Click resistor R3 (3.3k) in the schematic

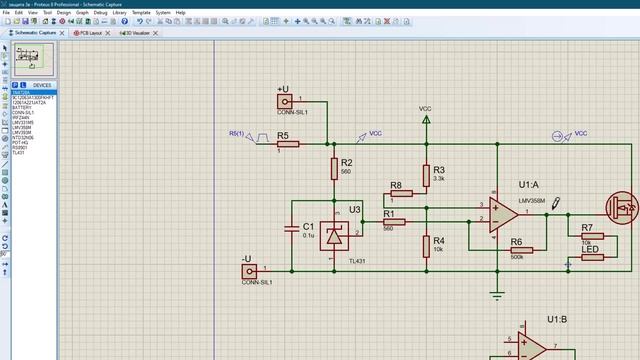(x=427, y=176)
